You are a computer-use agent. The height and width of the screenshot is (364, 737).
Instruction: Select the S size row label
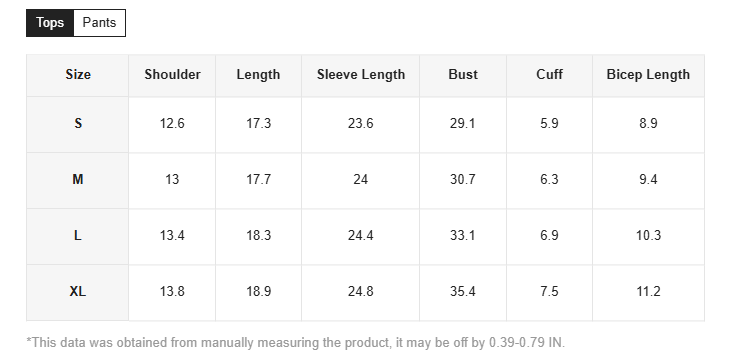click(78, 124)
